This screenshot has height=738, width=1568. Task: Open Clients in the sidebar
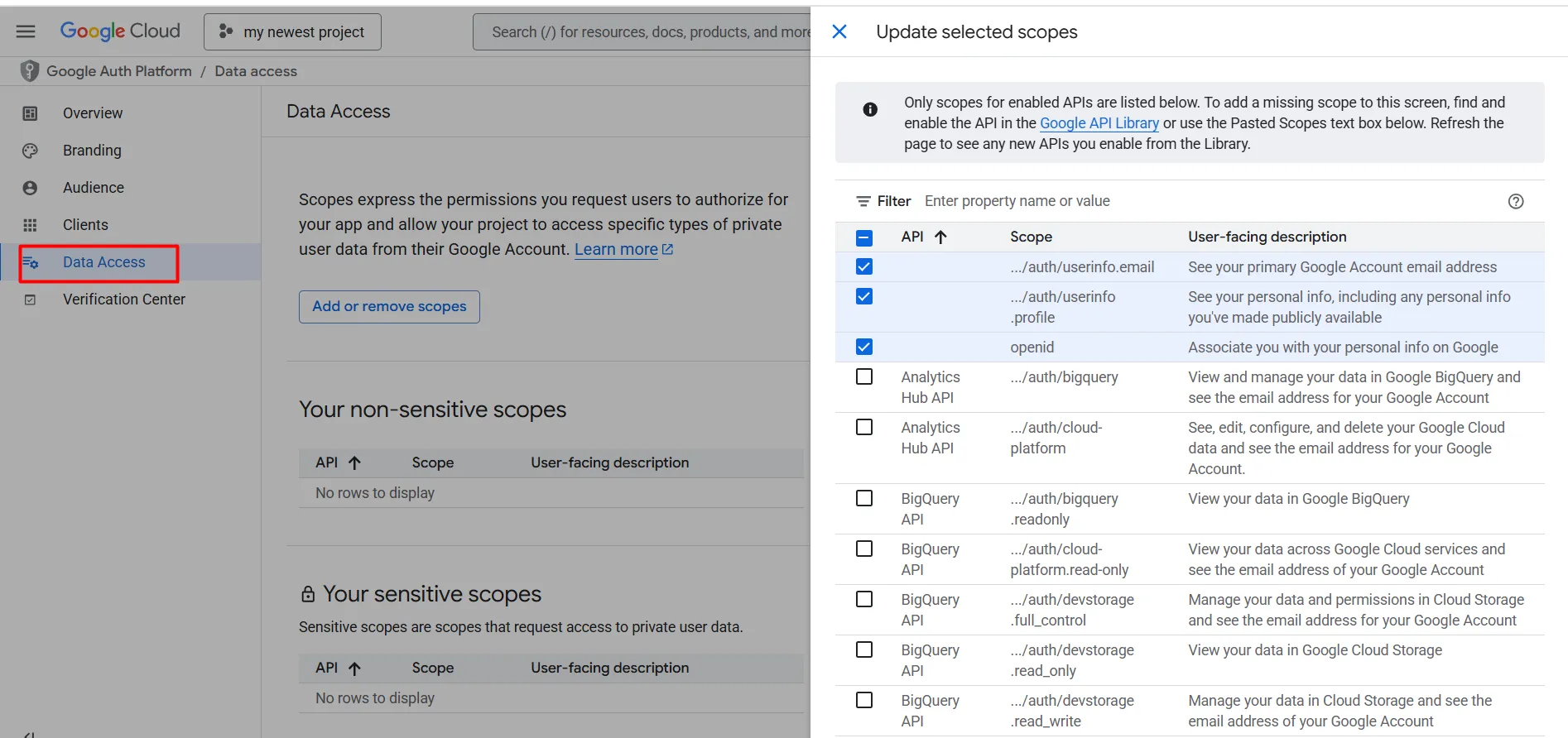pos(85,225)
